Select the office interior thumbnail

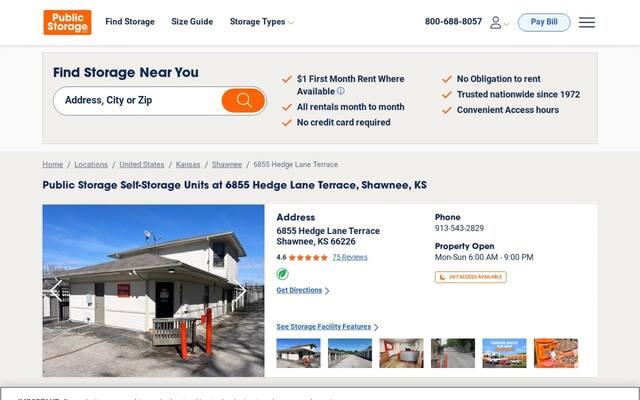(401, 353)
